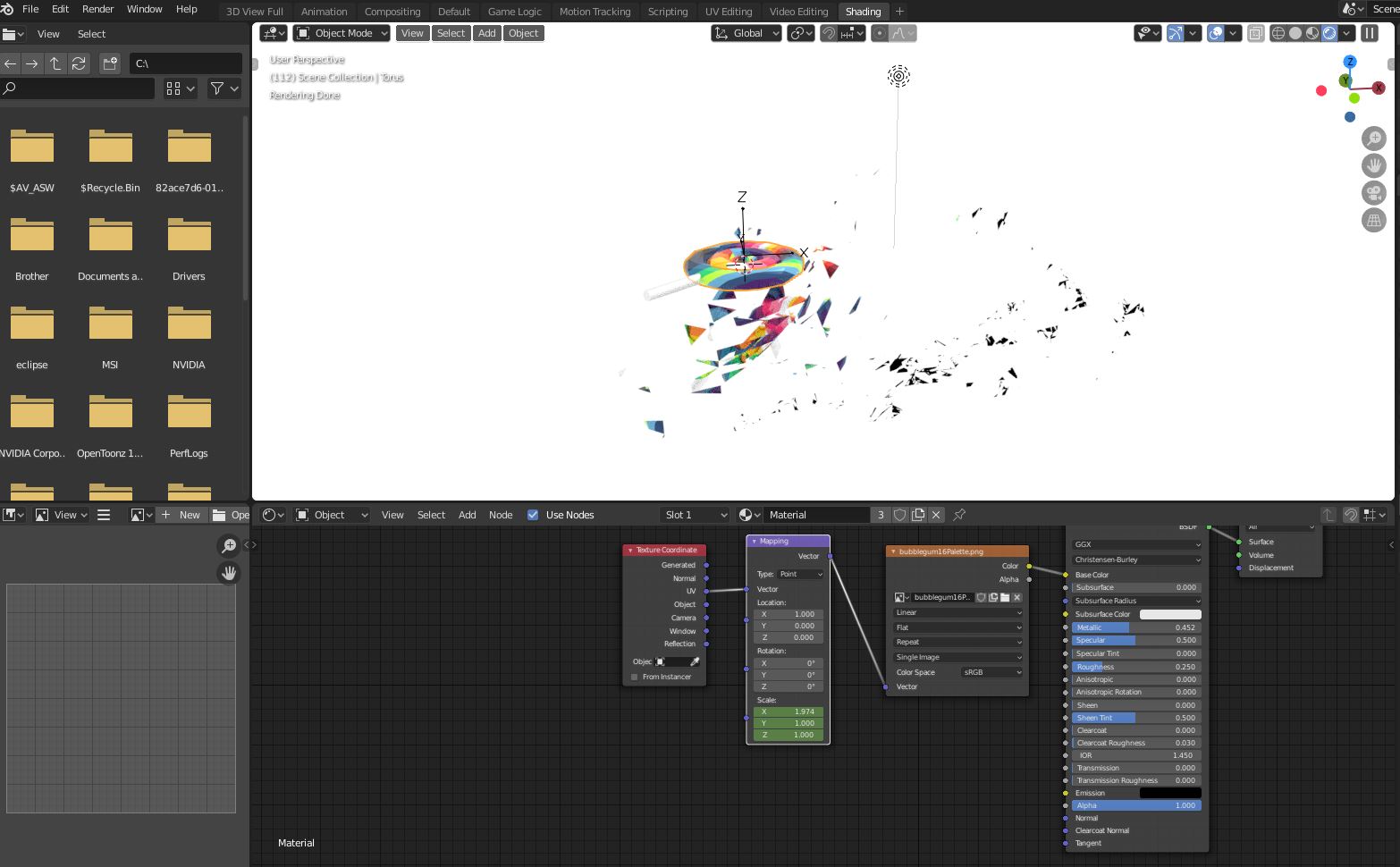Toggle camera view in viewport
Screen dimensions: 1400x867
(x=1373, y=193)
